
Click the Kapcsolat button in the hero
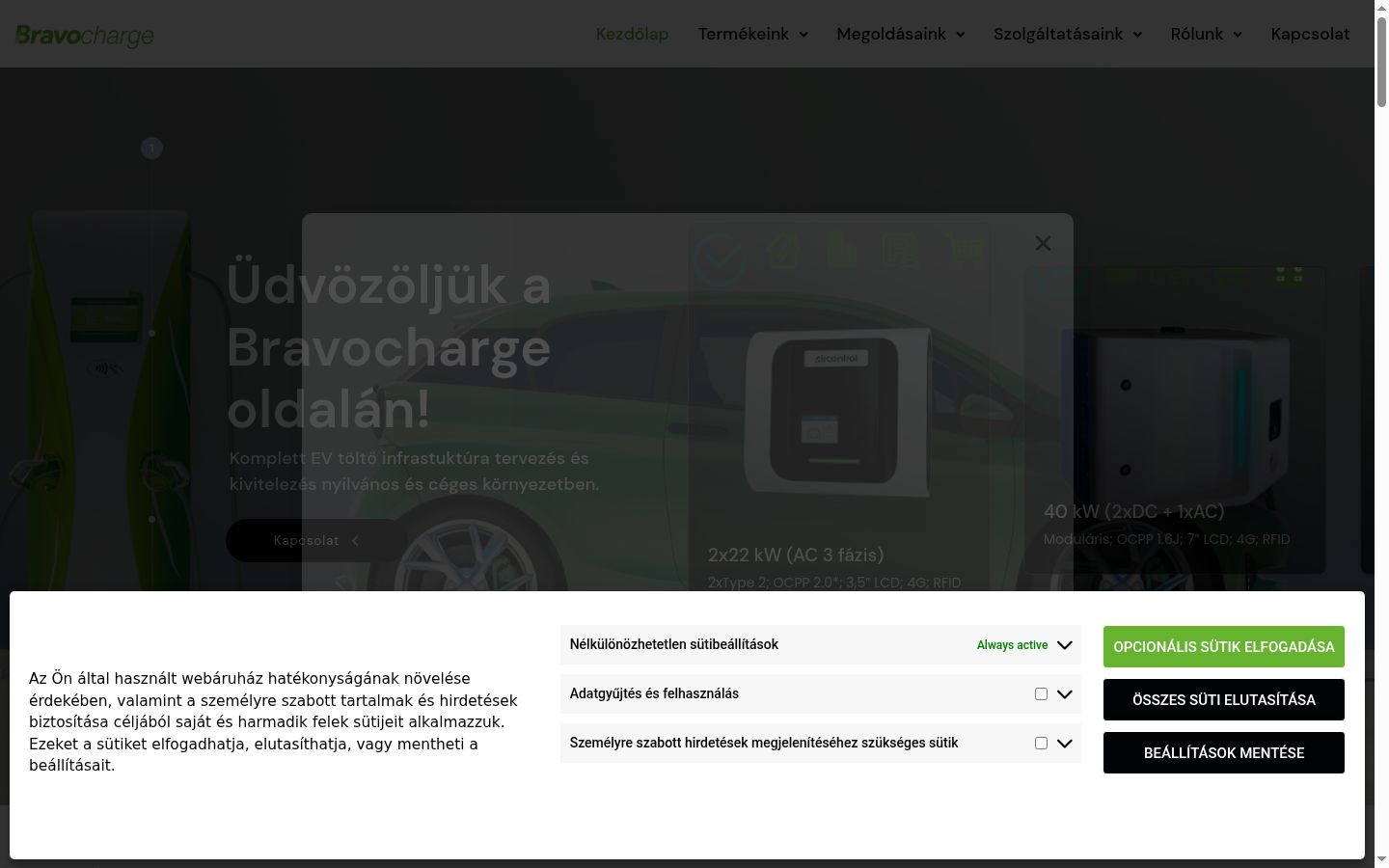click(x=316, y=540)
